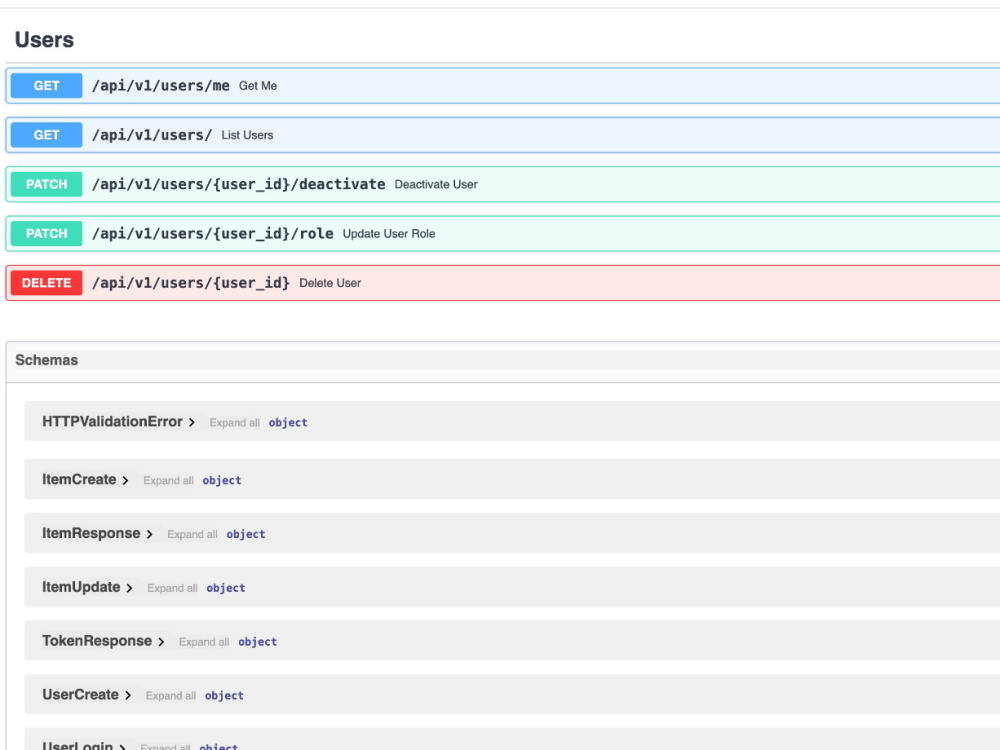
Task: Click the object type label of ItemUpdate
Action: coord(226,588)
